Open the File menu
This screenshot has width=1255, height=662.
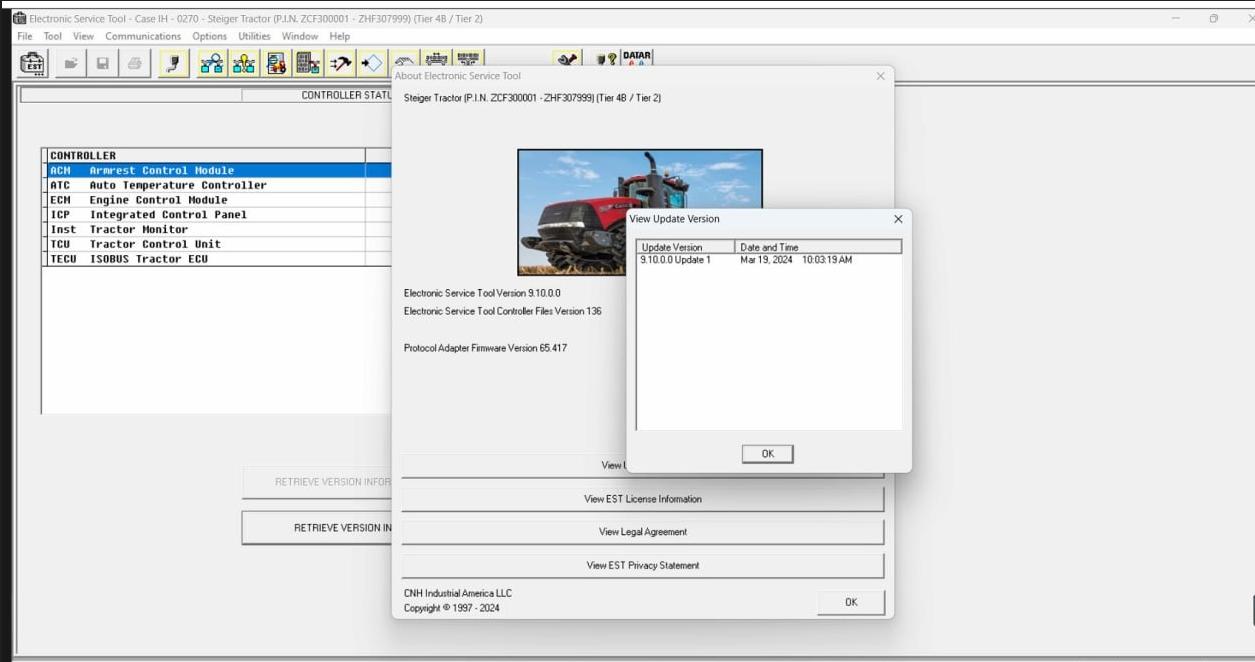25,36
